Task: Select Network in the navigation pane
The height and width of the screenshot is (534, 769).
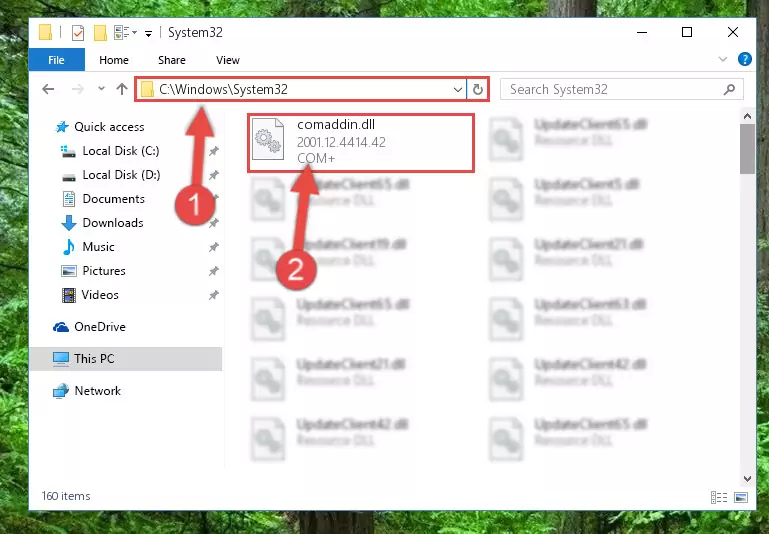Action: point(98,391)
